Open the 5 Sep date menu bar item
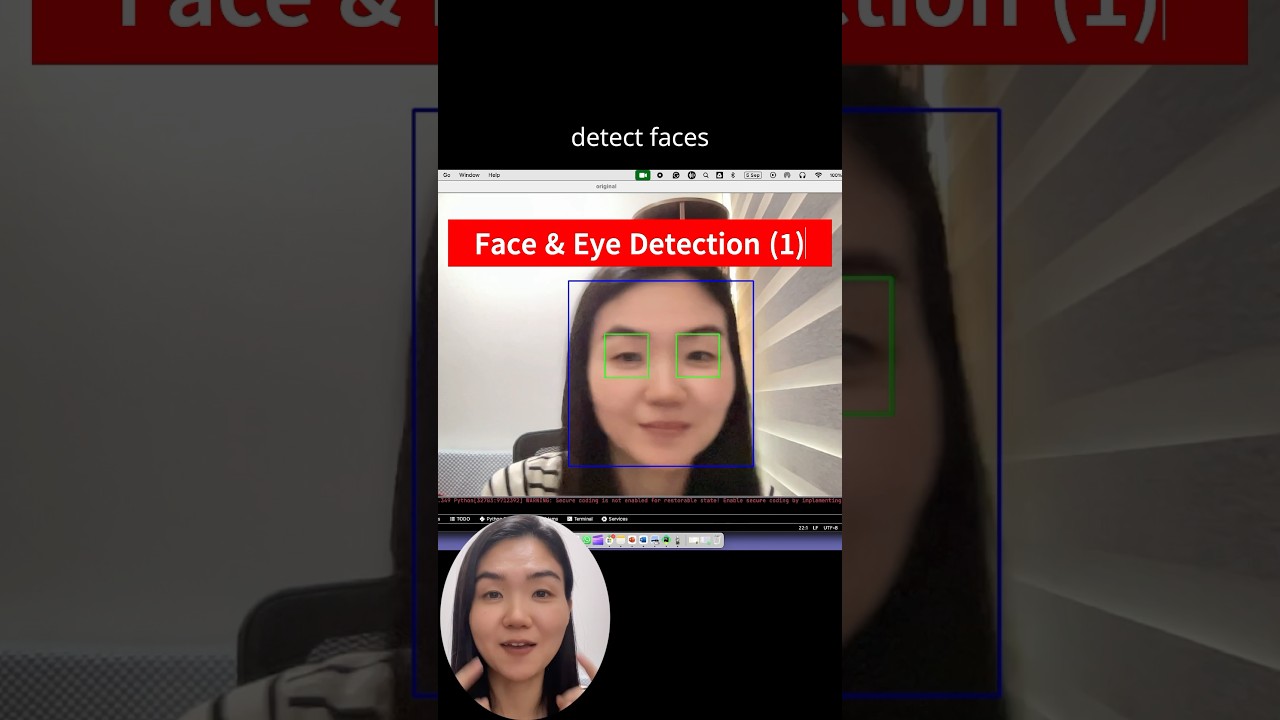 pyautogui.click(x=753, y=175)
